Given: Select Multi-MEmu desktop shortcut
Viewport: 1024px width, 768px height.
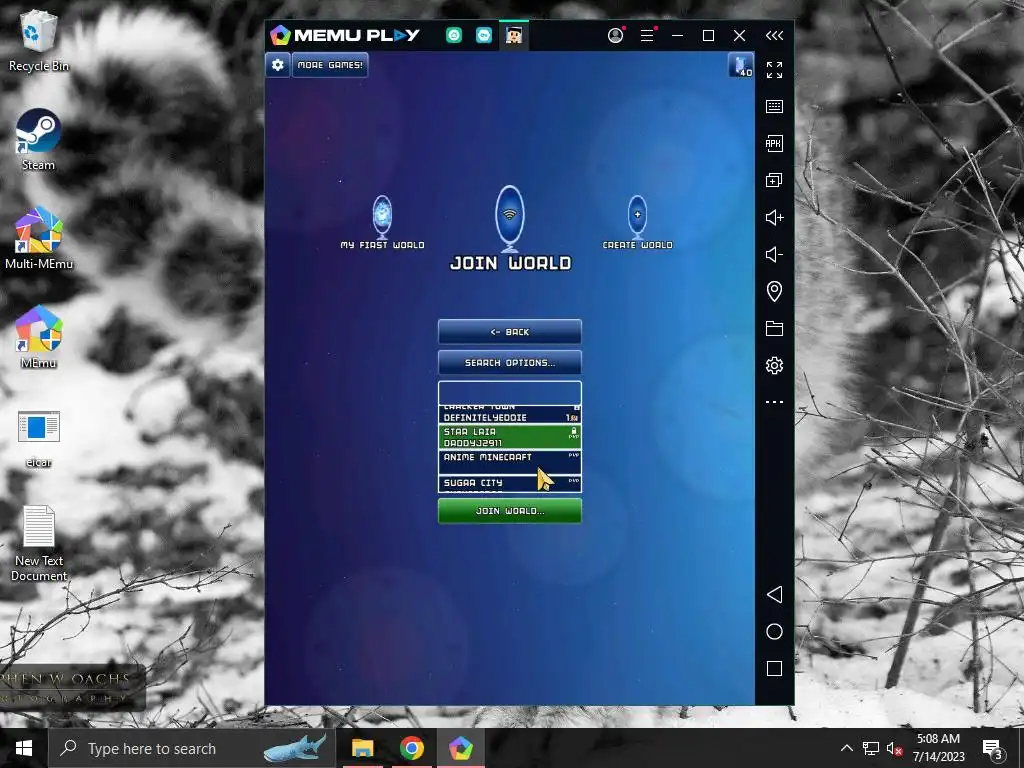Looking at the screenshot, I should (x=39, y=238).
